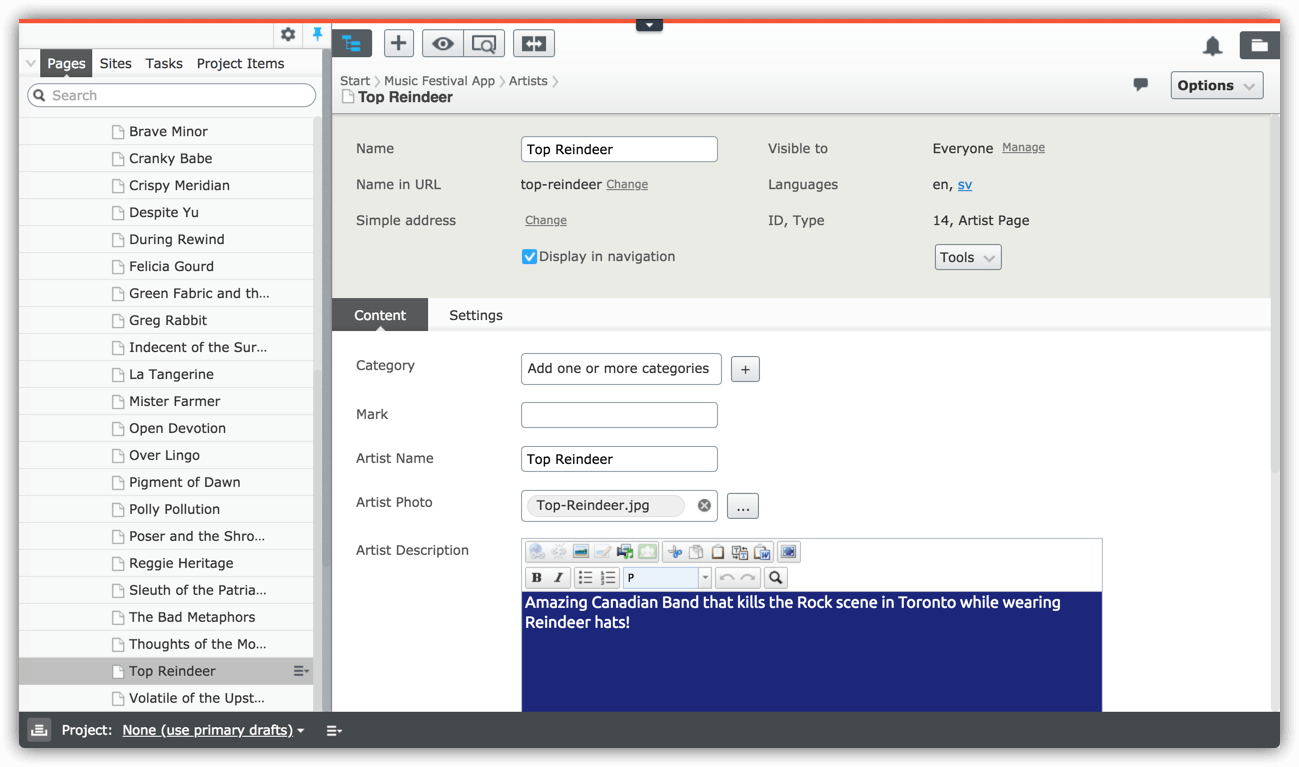Clear the Top-Reindeer.jpg artist photo
Image resolution: width=1299 pixels, height=767 pixels.
(x=704, y=506)
